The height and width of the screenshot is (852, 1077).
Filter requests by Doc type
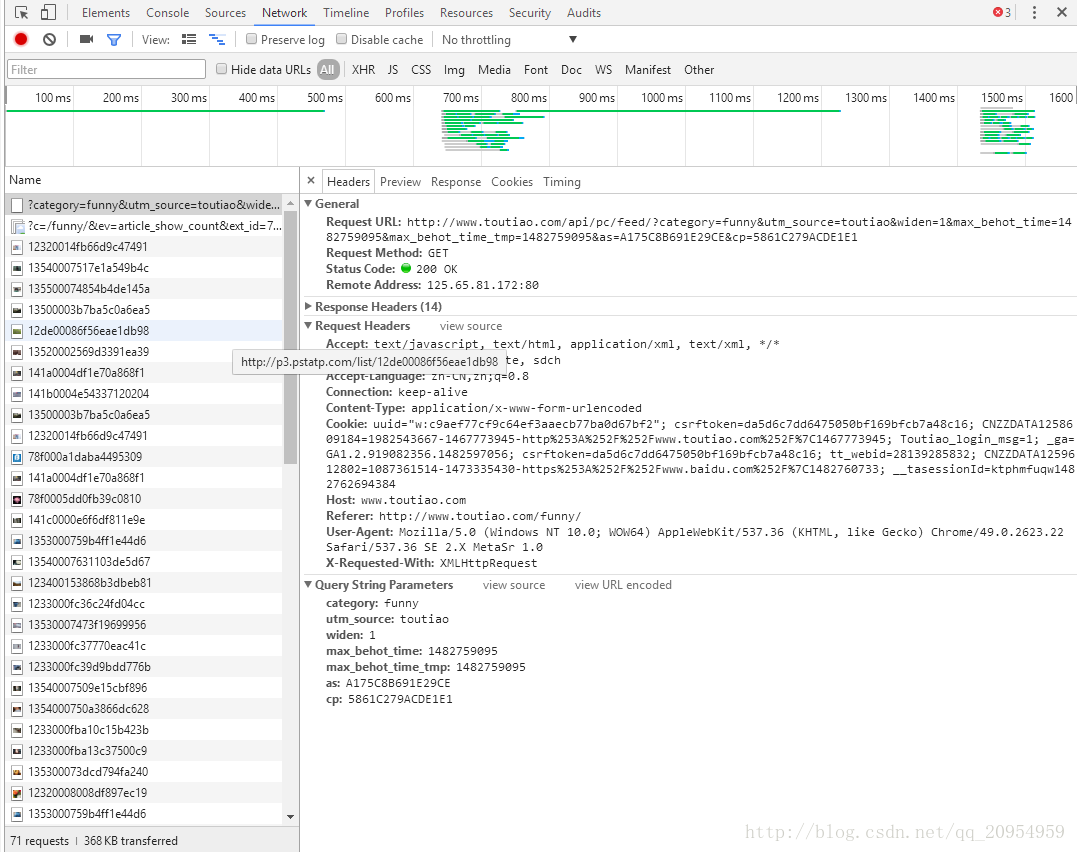coord(571,69)
